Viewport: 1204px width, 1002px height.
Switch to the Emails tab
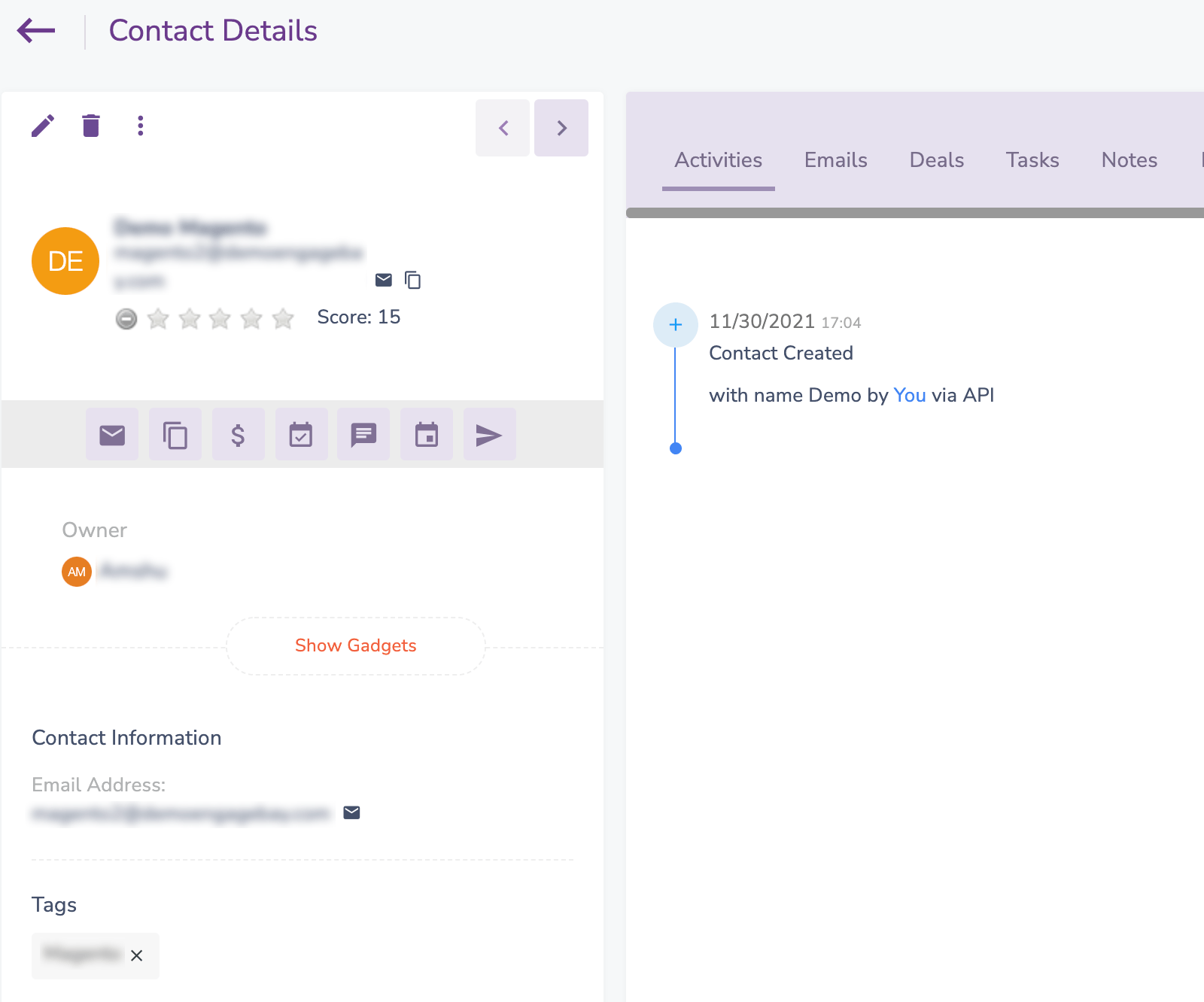point(835,160)
